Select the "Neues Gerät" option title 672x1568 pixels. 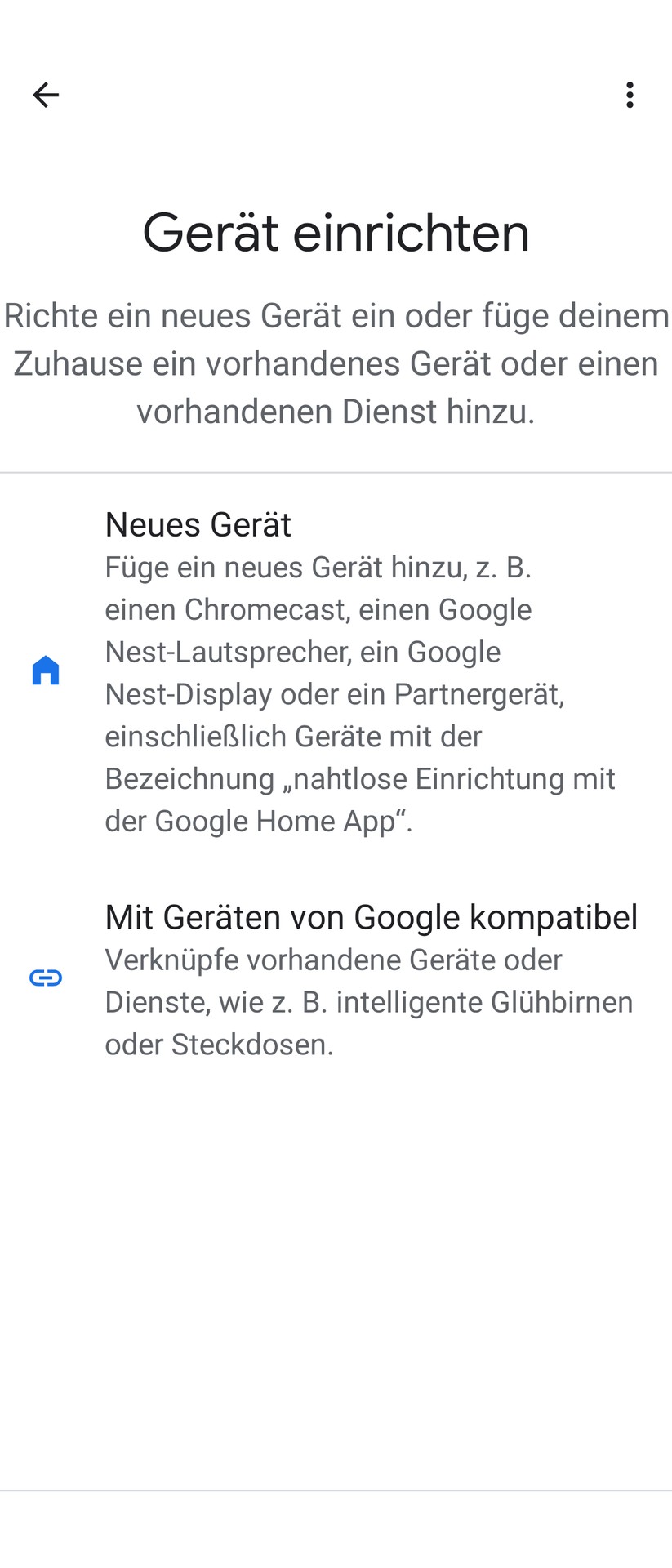198,524
